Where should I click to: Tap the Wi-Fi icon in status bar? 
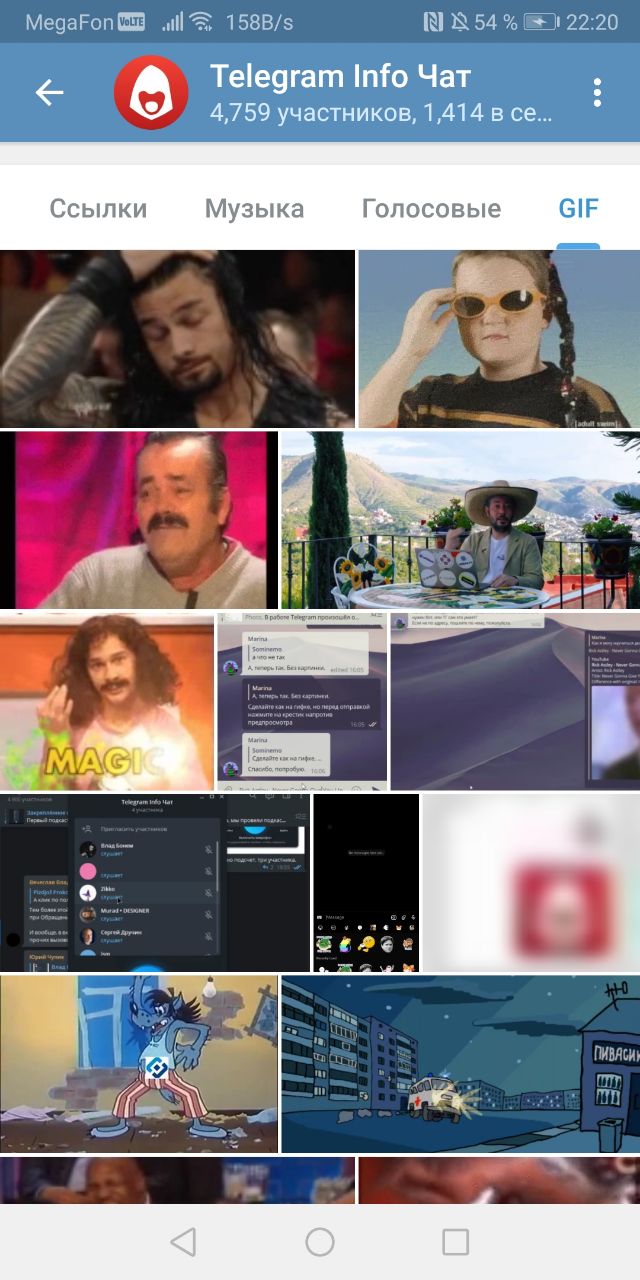click(x=201, y=22)
